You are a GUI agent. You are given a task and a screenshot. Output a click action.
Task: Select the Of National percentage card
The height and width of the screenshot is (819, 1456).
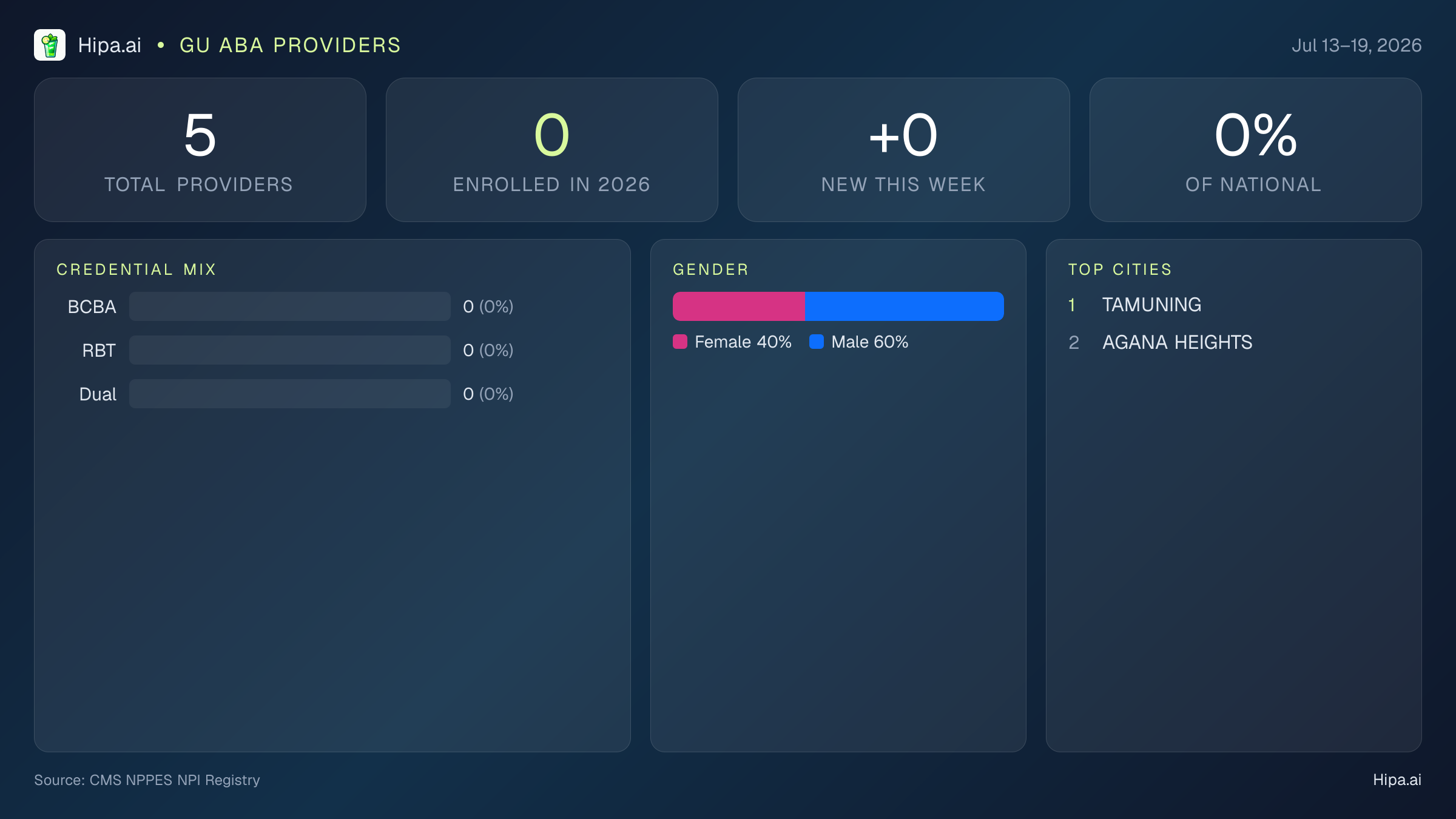1256,150
